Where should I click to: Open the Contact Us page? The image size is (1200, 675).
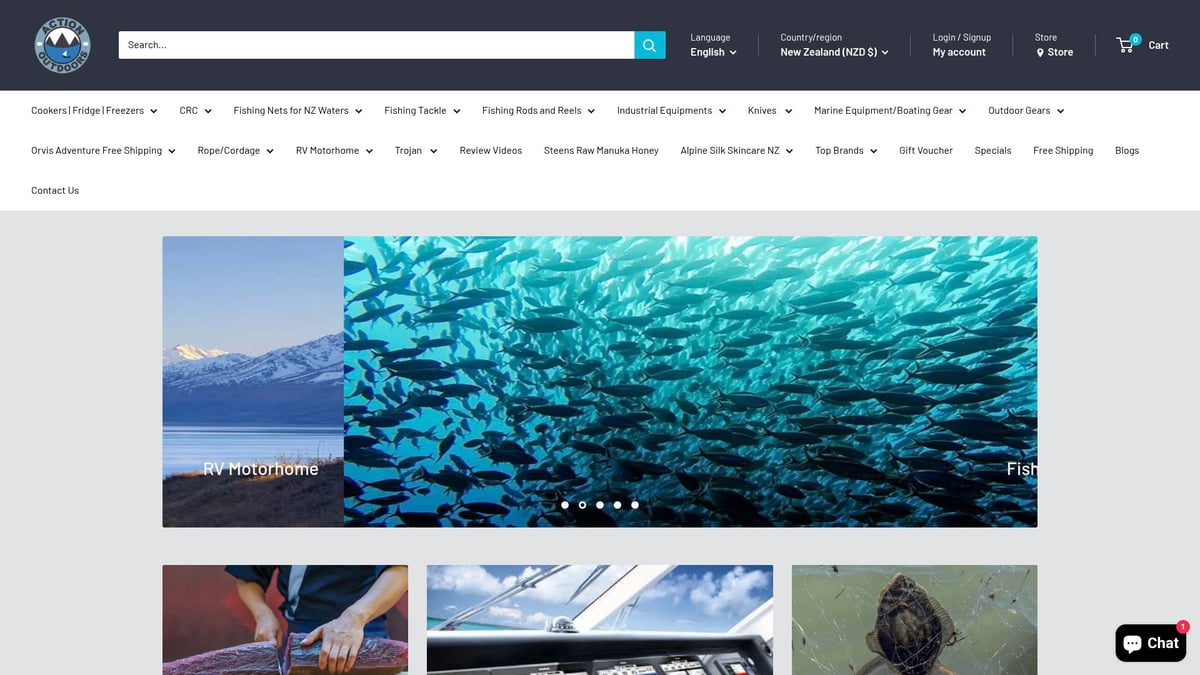[55, 189]
